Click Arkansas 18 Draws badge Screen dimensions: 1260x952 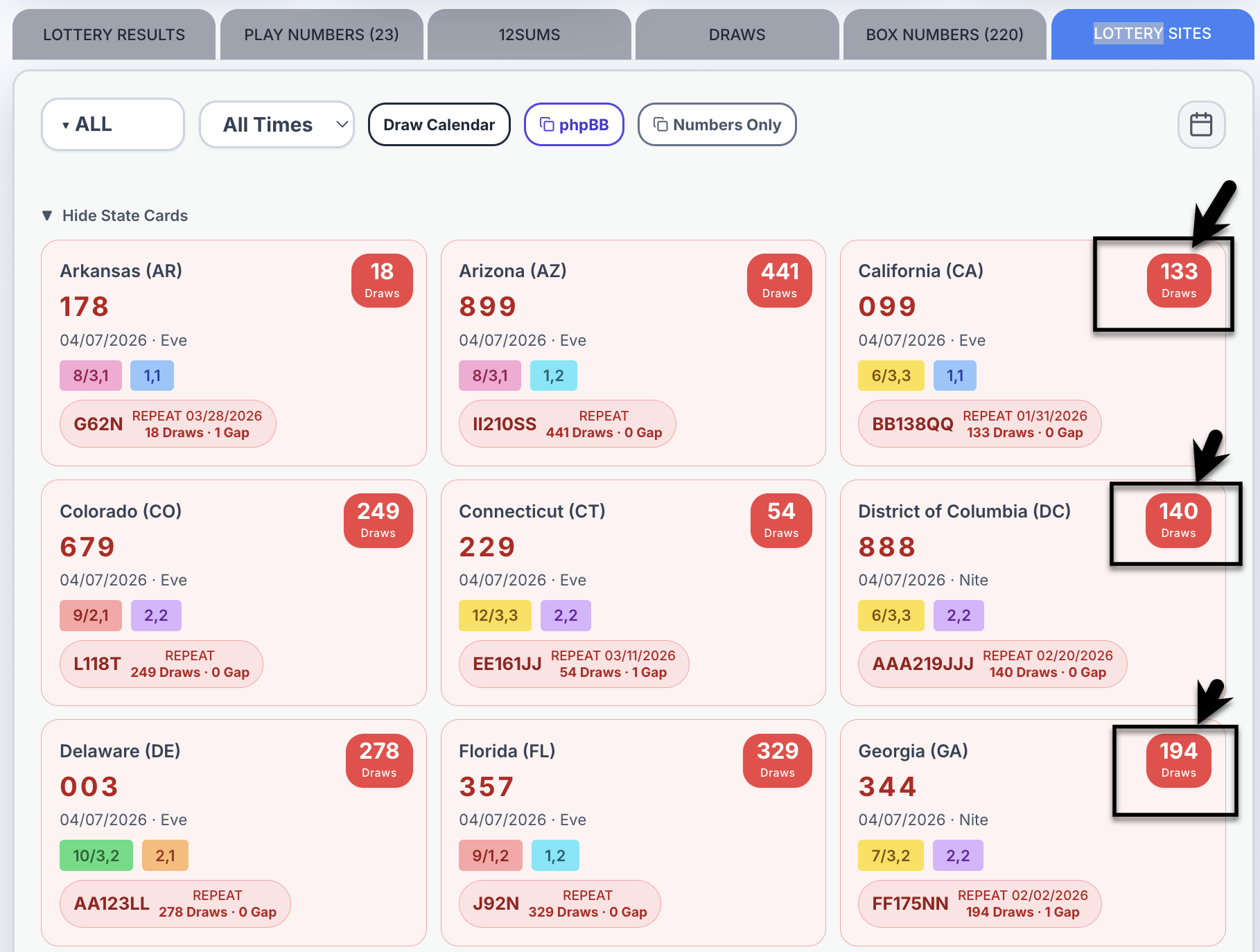point(382,281)
